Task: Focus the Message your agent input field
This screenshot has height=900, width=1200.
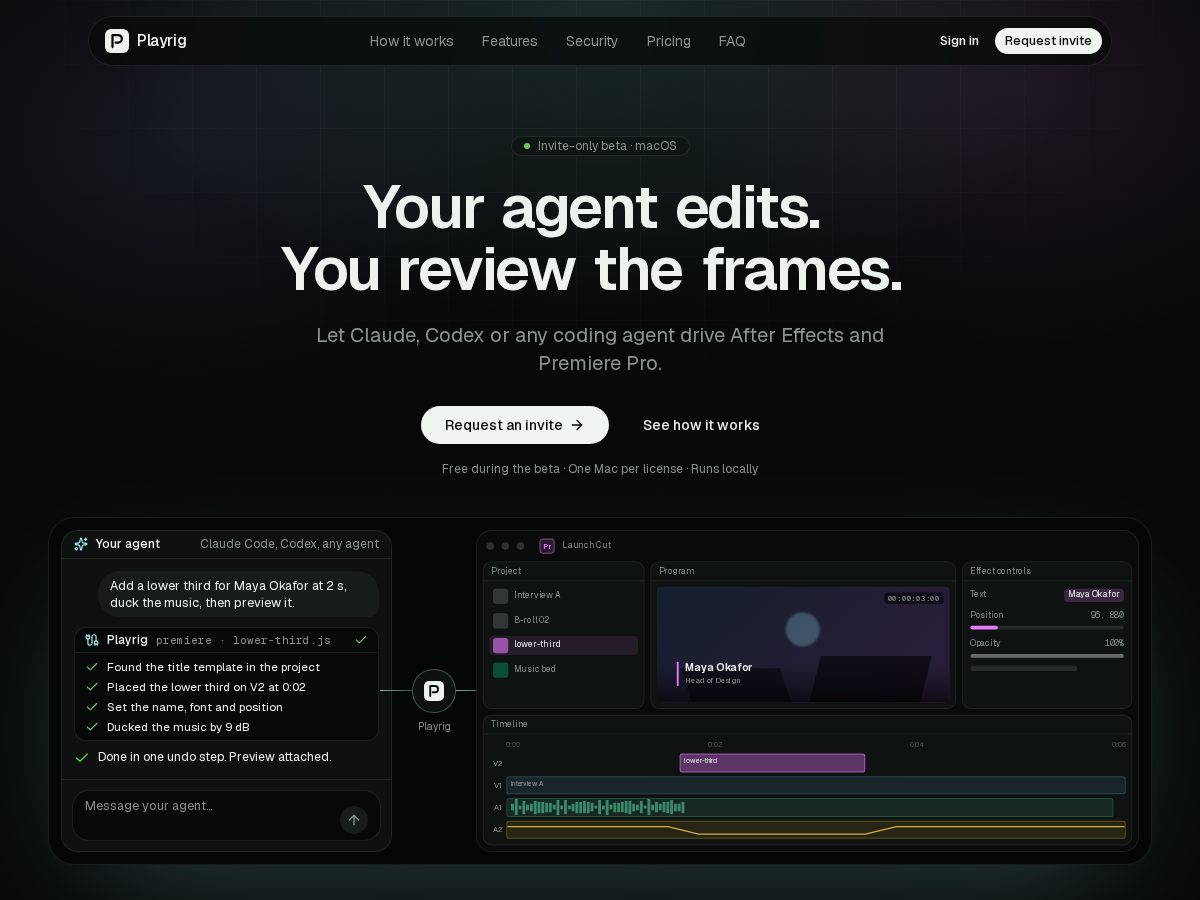Action: (x=226, y=815)
